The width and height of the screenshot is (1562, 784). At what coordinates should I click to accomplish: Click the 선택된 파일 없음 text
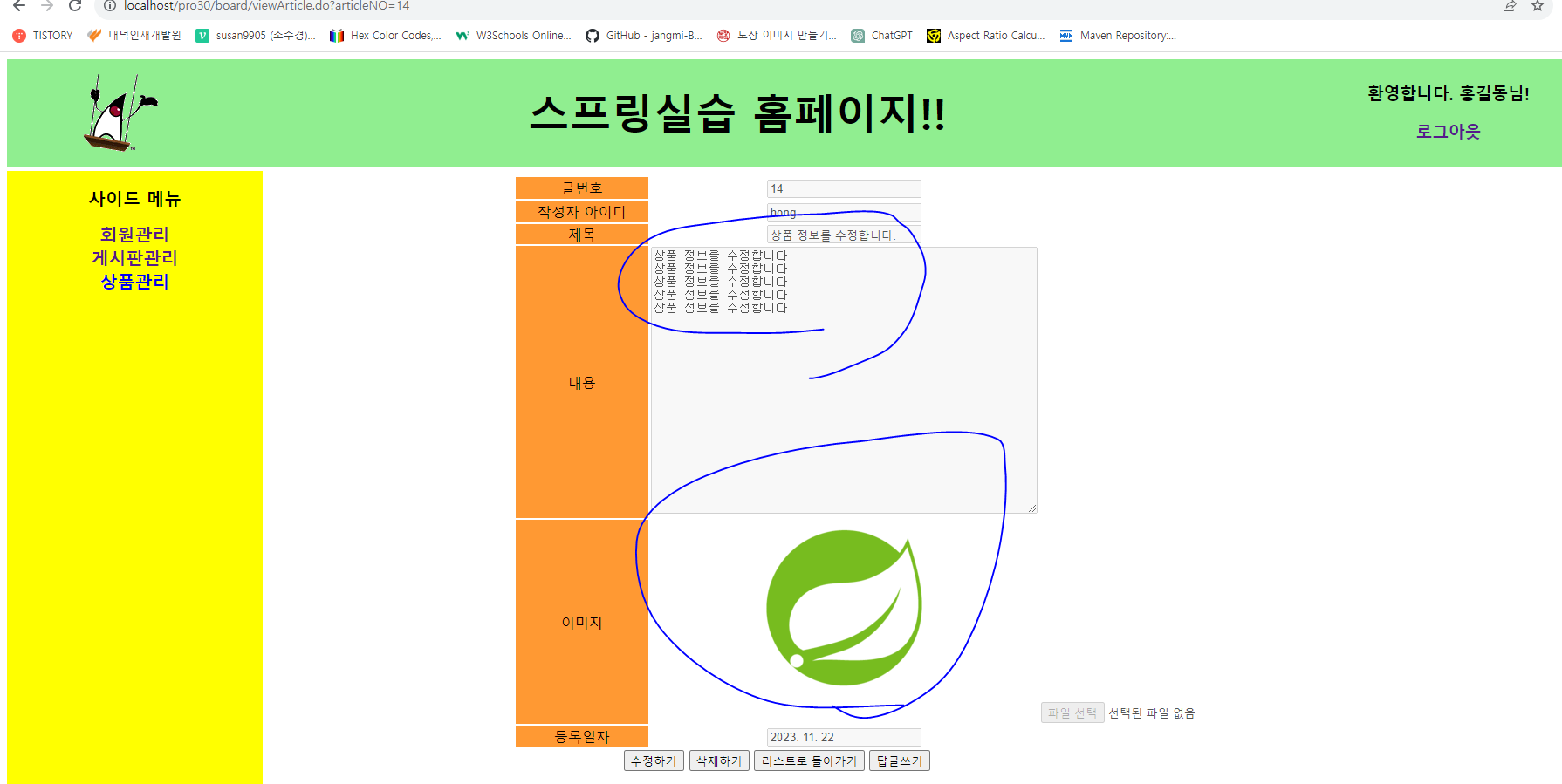pyautogui.click(x=1152, y=713)
